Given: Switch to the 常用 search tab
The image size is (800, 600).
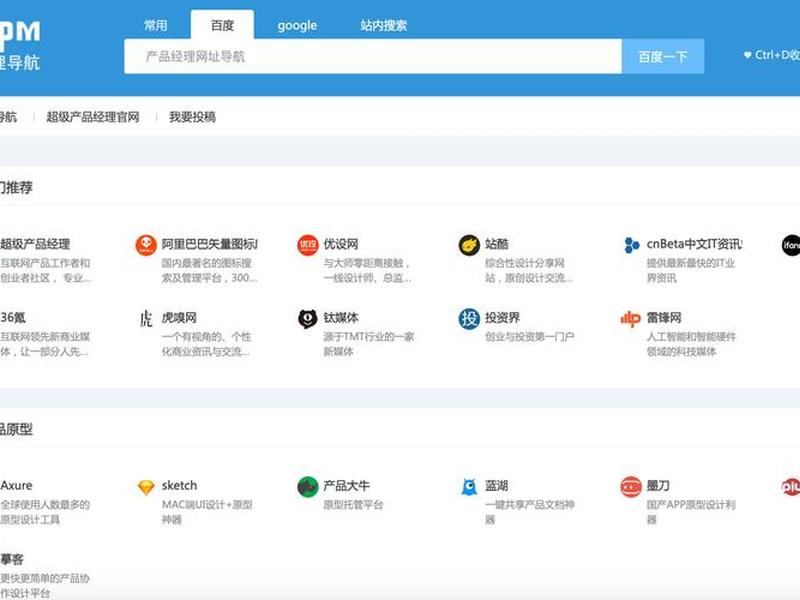Looking at the screenshot, I should [x=156, y=25].
